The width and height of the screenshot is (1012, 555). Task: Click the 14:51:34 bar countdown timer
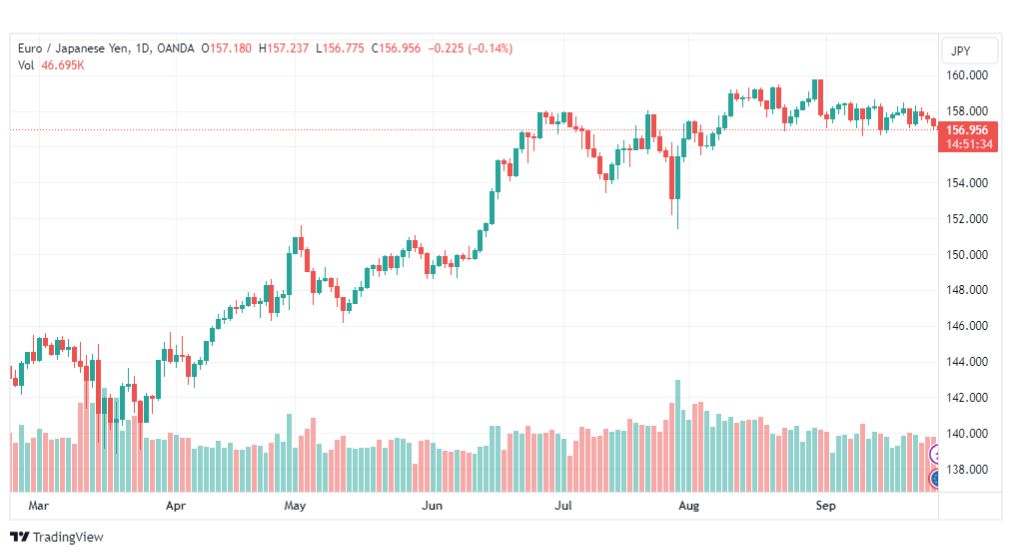coord(967,144)
